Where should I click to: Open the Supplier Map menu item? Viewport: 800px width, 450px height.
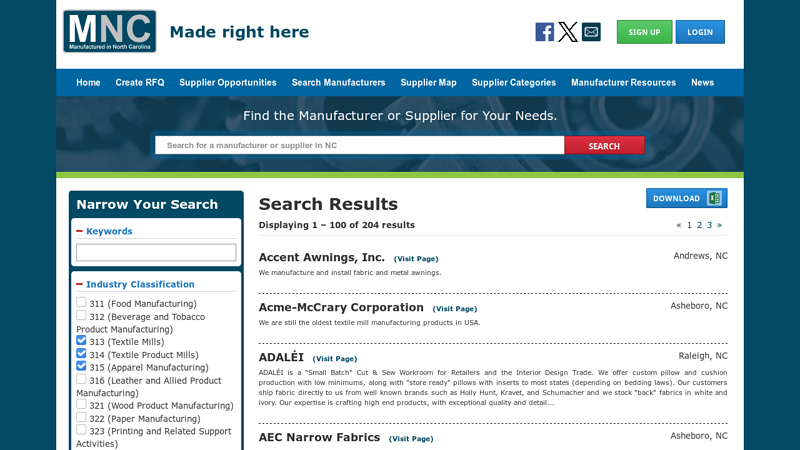click(x=428, y=82)
